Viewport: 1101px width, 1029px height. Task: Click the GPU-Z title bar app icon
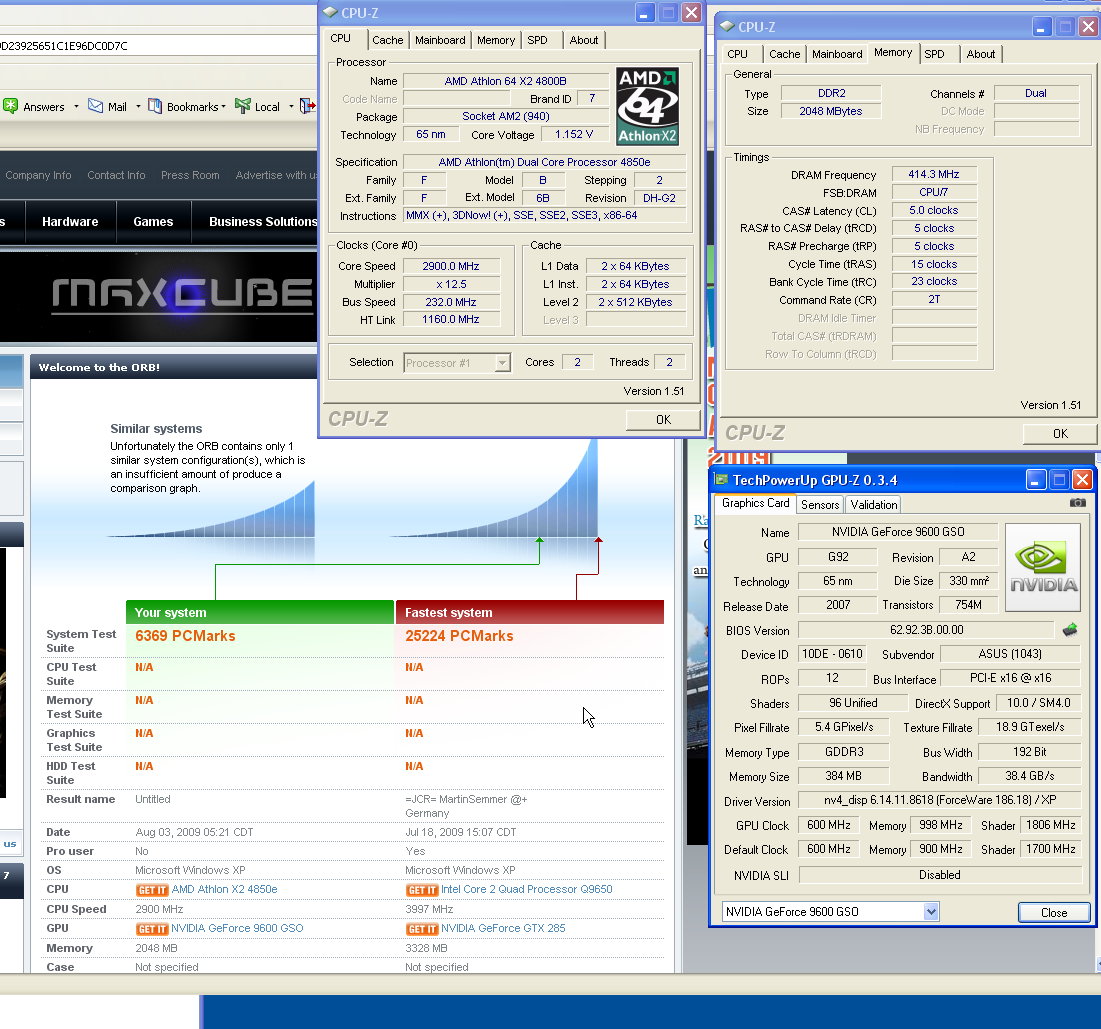pyautogui.click(x=721, y=480)
